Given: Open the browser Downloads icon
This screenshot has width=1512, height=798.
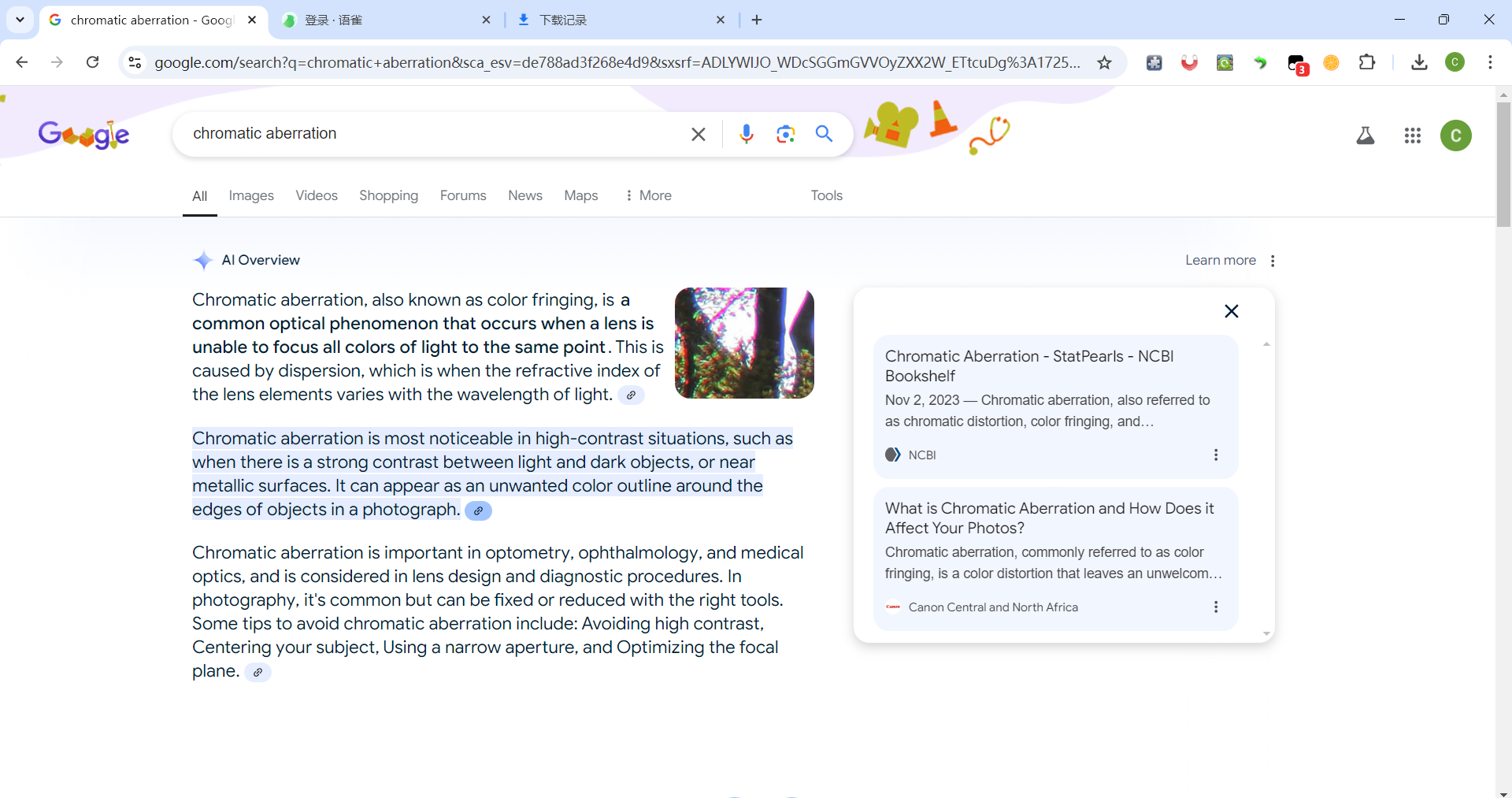Looking at the screenshot, I should tap(1419, 62).
